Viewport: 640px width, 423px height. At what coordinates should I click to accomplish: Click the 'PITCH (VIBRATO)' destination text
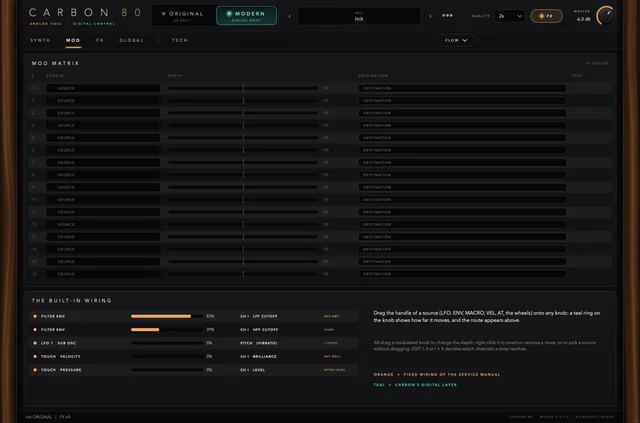[259, 343]
